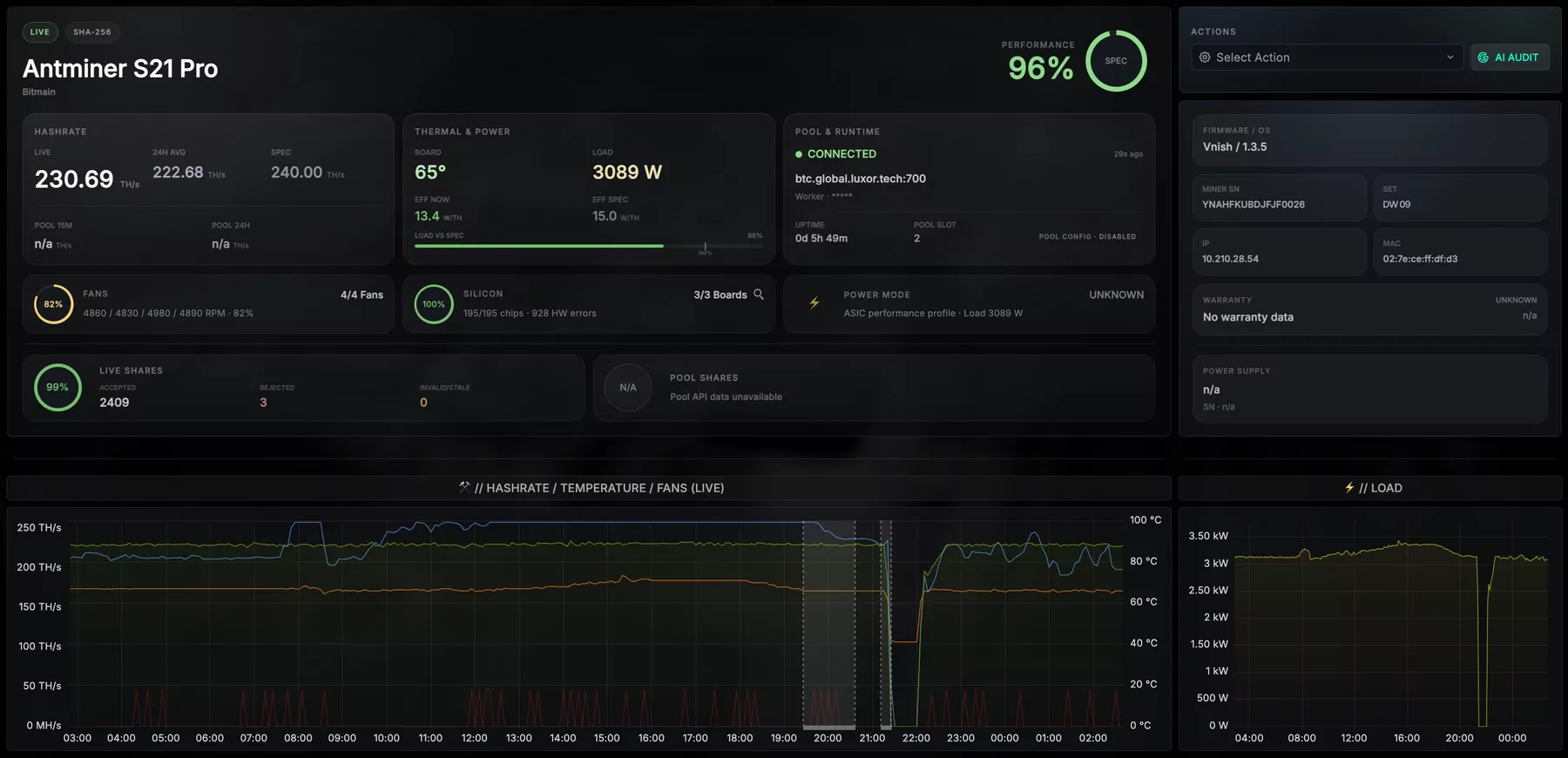
Task: Click the pickaxe icon in hashrate chart header
Action: pyautogui.click(x=464, y=487)
